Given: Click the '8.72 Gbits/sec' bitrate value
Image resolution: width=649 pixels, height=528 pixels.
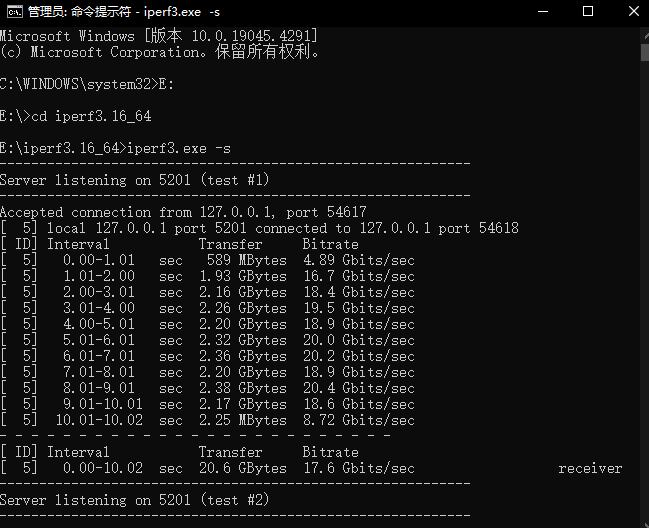Looking at the screenshot, I should pos(358,420).
